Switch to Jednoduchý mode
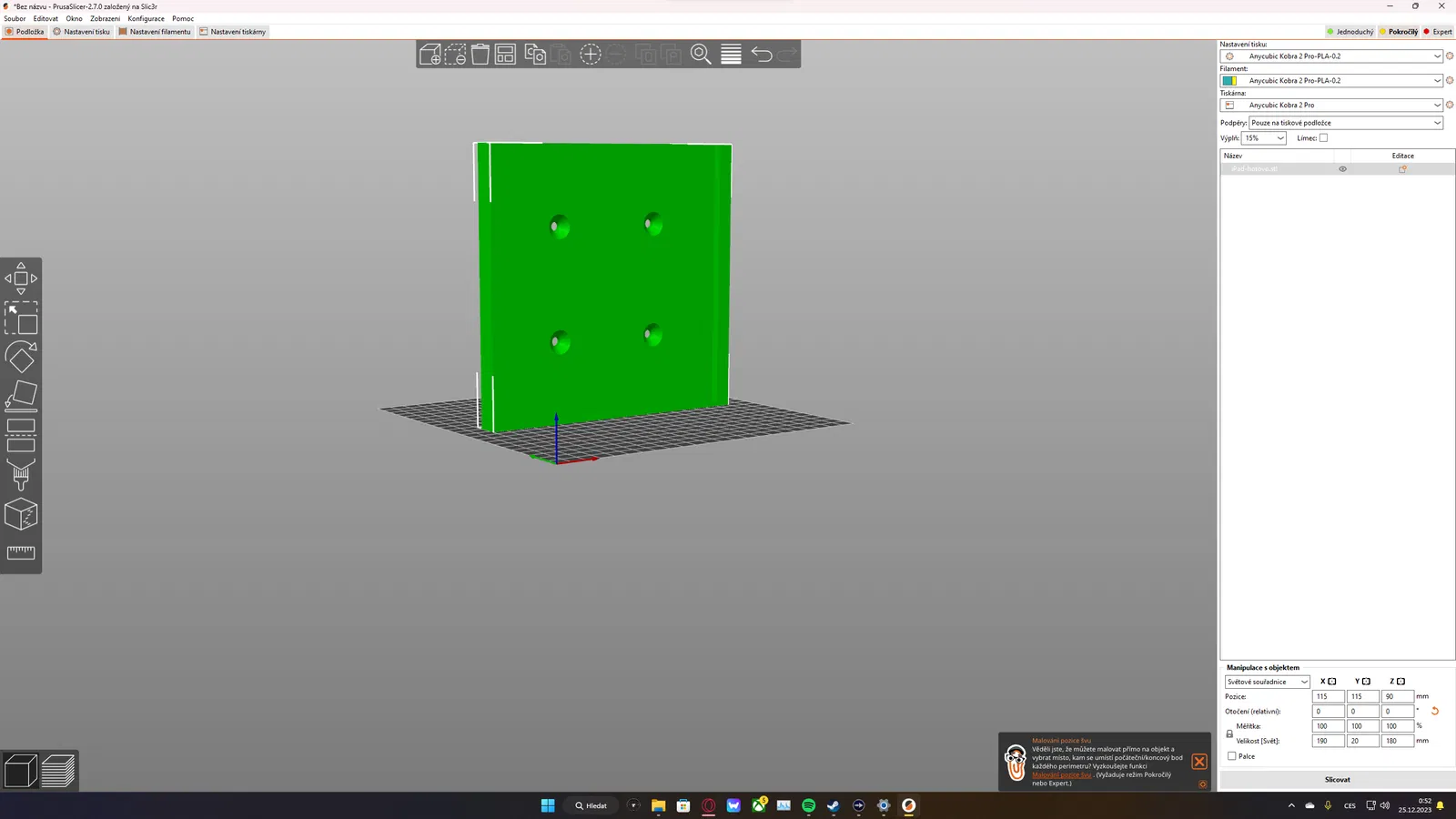1456x819 pixels. click(1350, 32)
